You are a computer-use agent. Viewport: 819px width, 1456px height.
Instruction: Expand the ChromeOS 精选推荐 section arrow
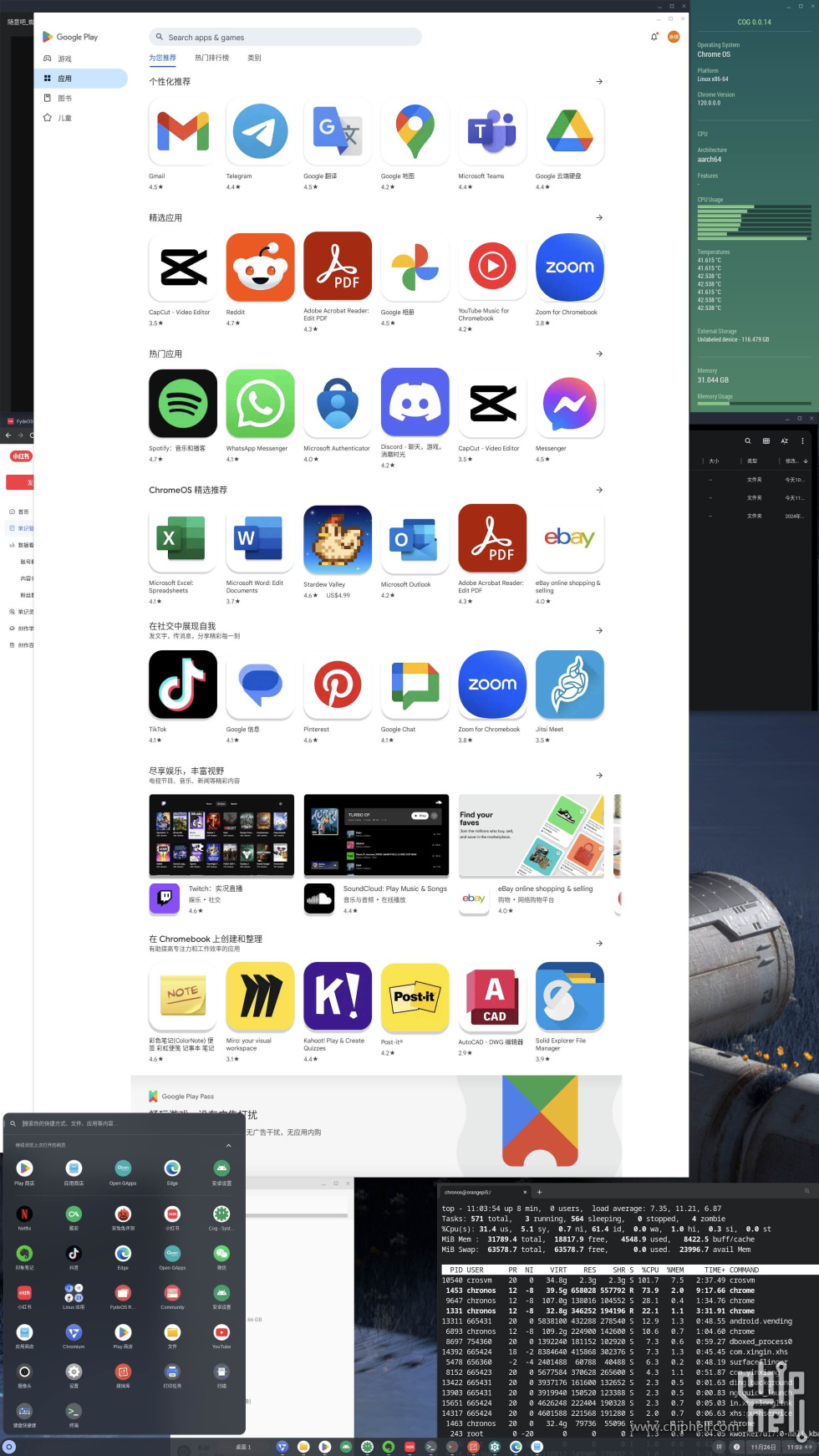point(599,490)
